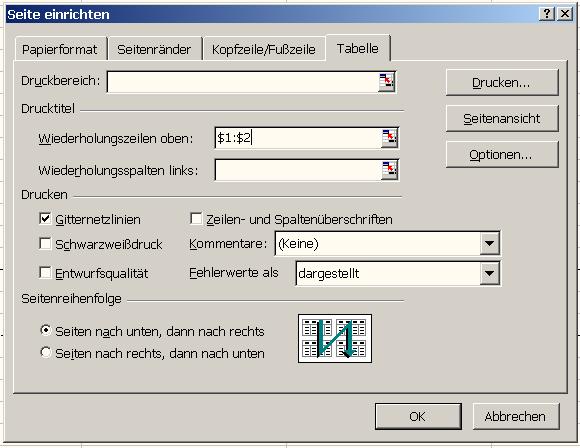Image resolution: width=580 pixels, height=448 pixels.
Task: Uncheck the Gitternetzlinien checkbox
Action: pos(45,218)
